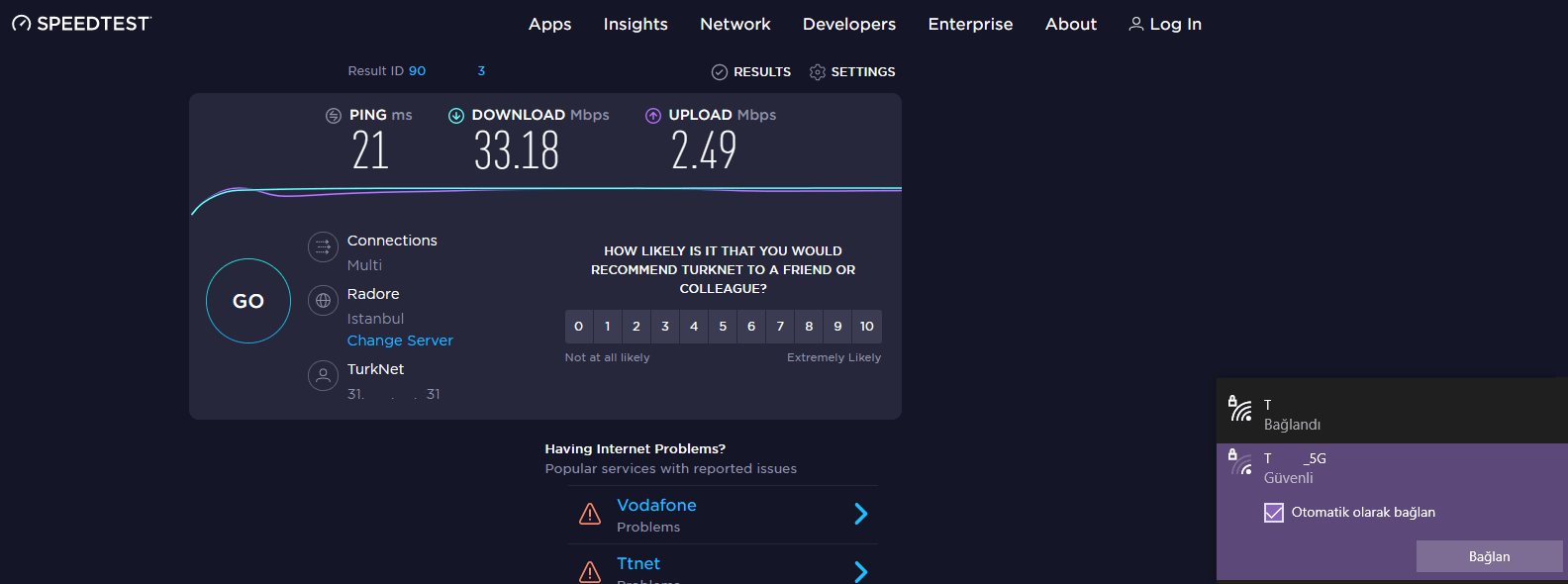Click the download arrow icon
Viewport: 1568px width, 584px height.
456,116
